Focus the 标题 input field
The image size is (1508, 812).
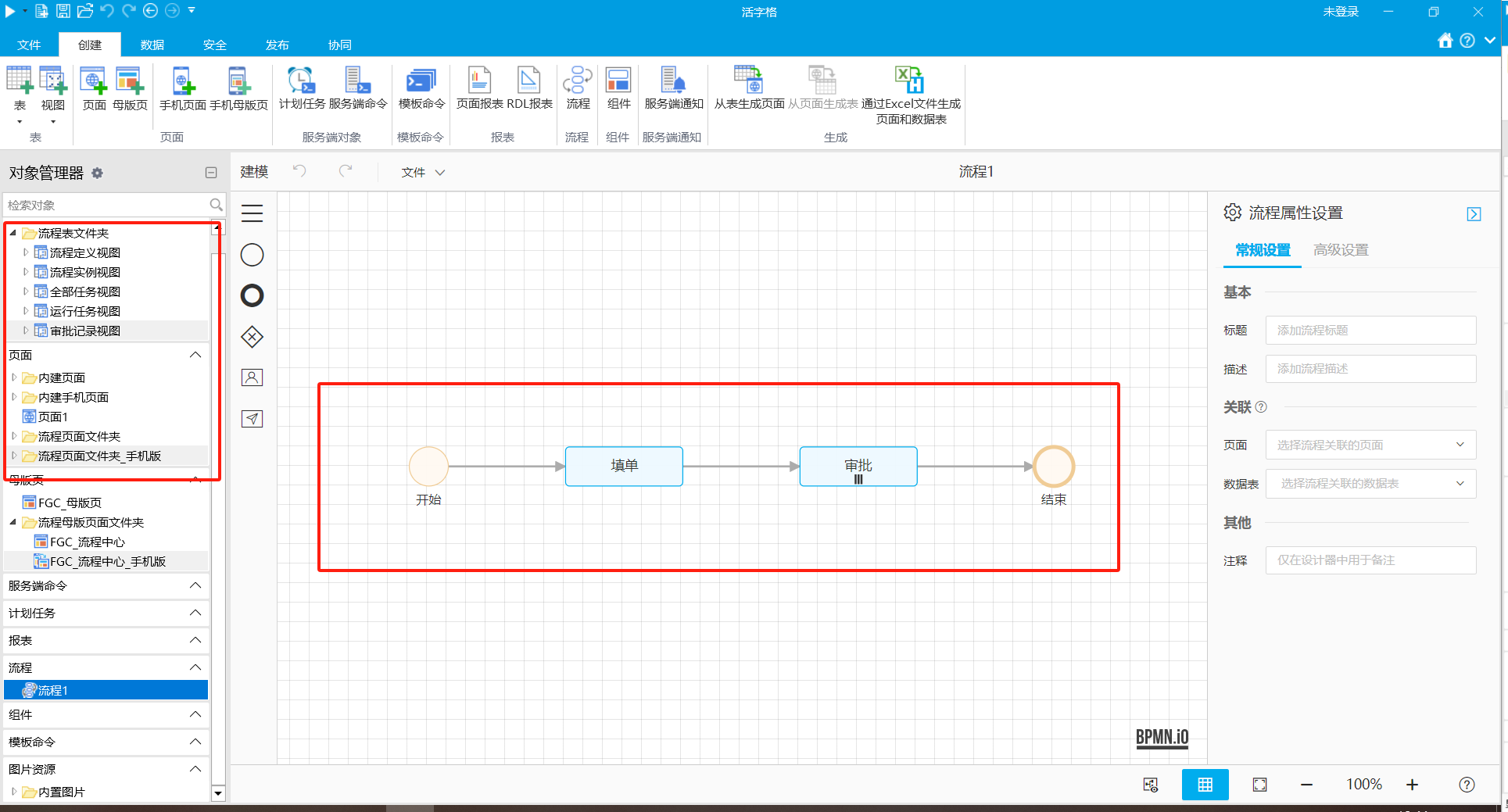pyautogui.click(x=1370, y=330)
